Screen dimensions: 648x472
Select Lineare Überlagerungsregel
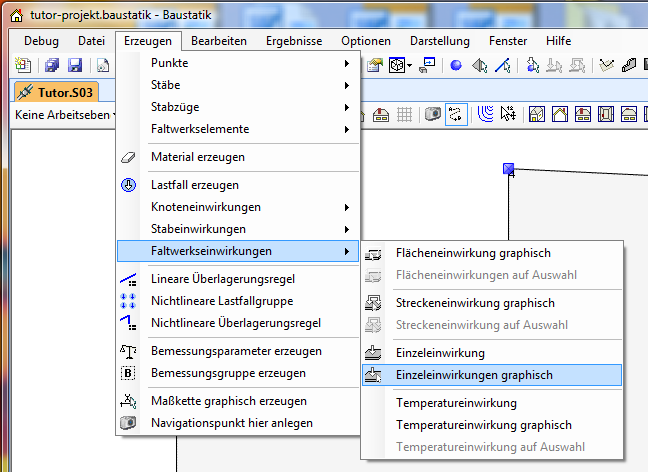click(238, 279)
